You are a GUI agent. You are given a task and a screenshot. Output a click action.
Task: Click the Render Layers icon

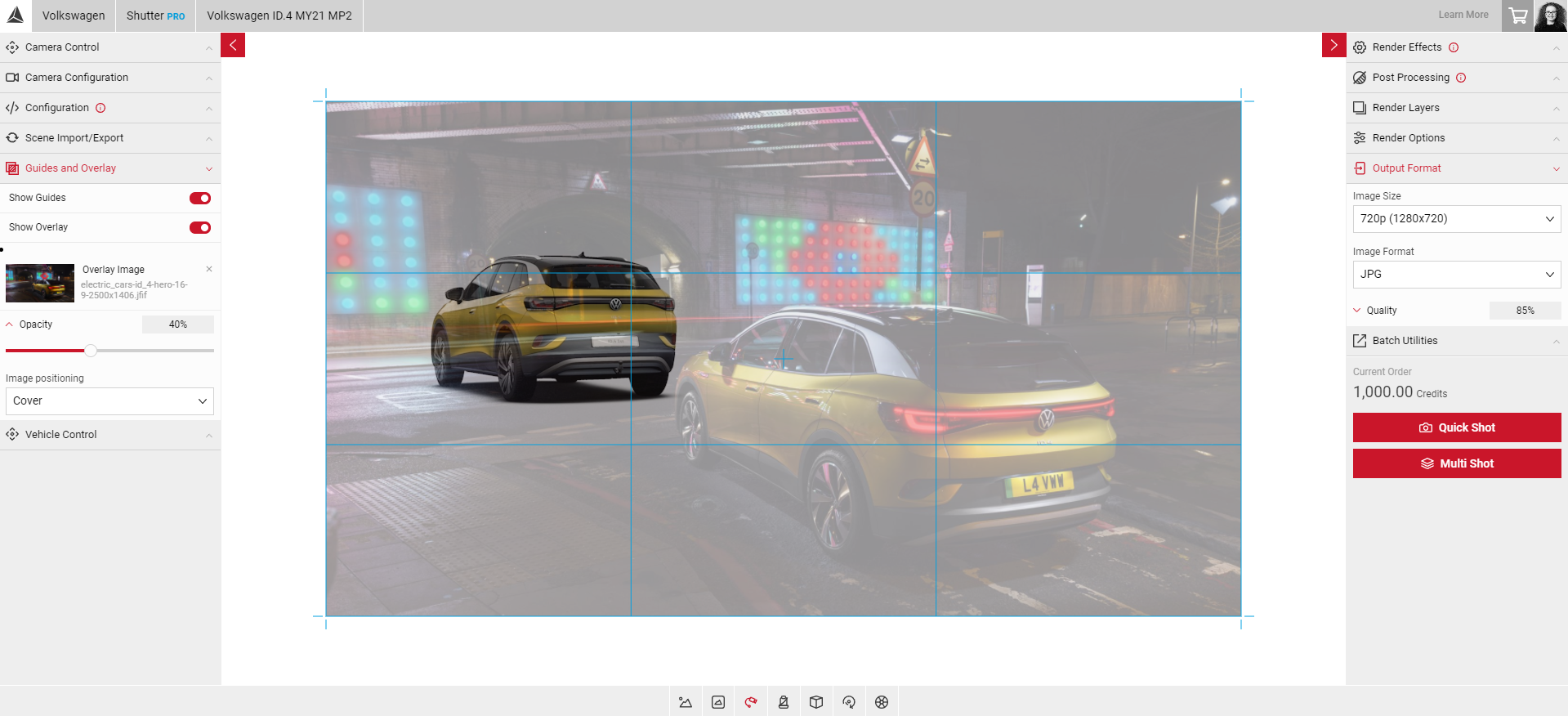click(x=1360, y=108)
